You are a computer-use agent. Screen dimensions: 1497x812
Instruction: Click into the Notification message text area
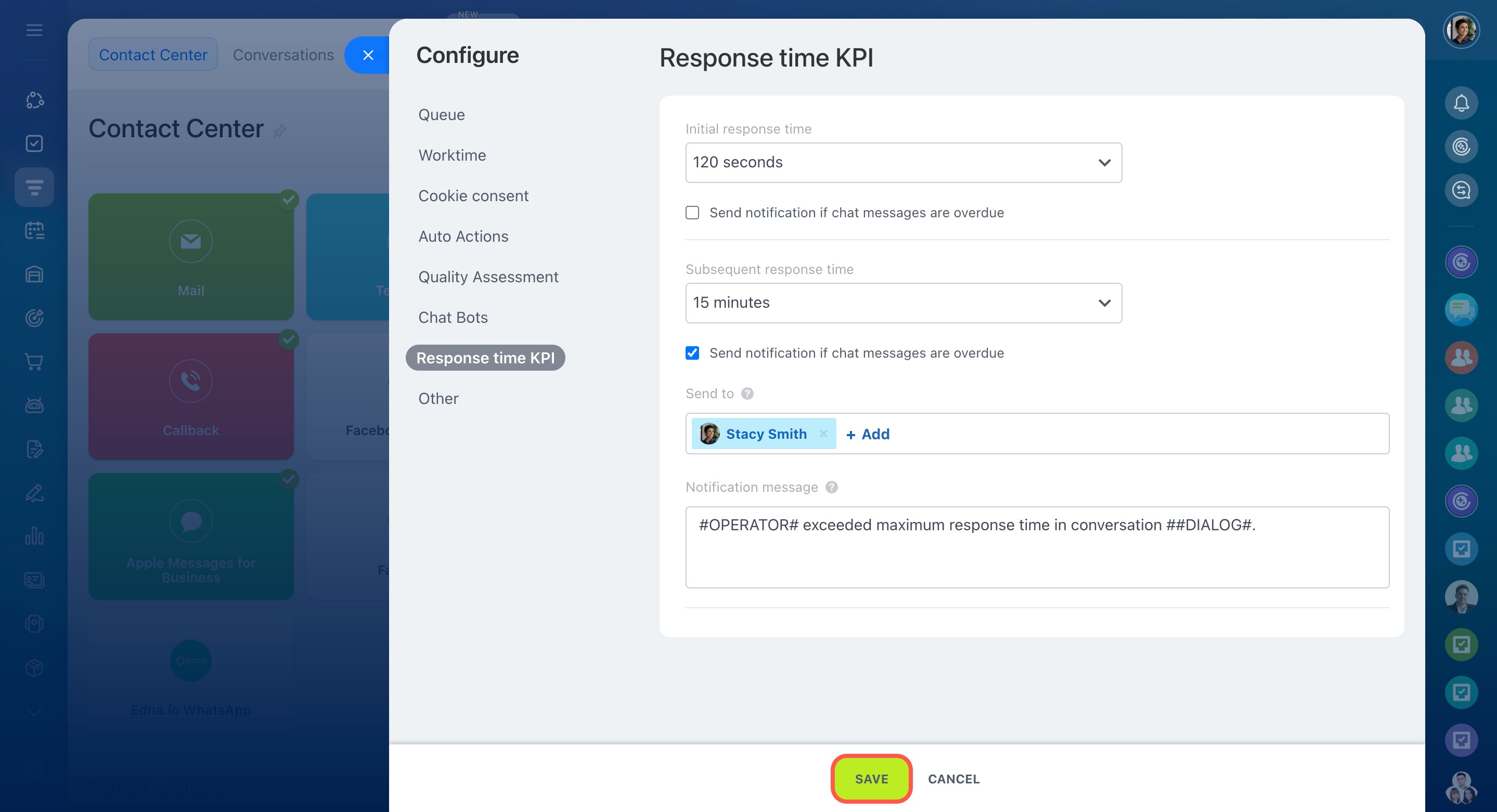pyautogui.click(x=1037, y=547)
